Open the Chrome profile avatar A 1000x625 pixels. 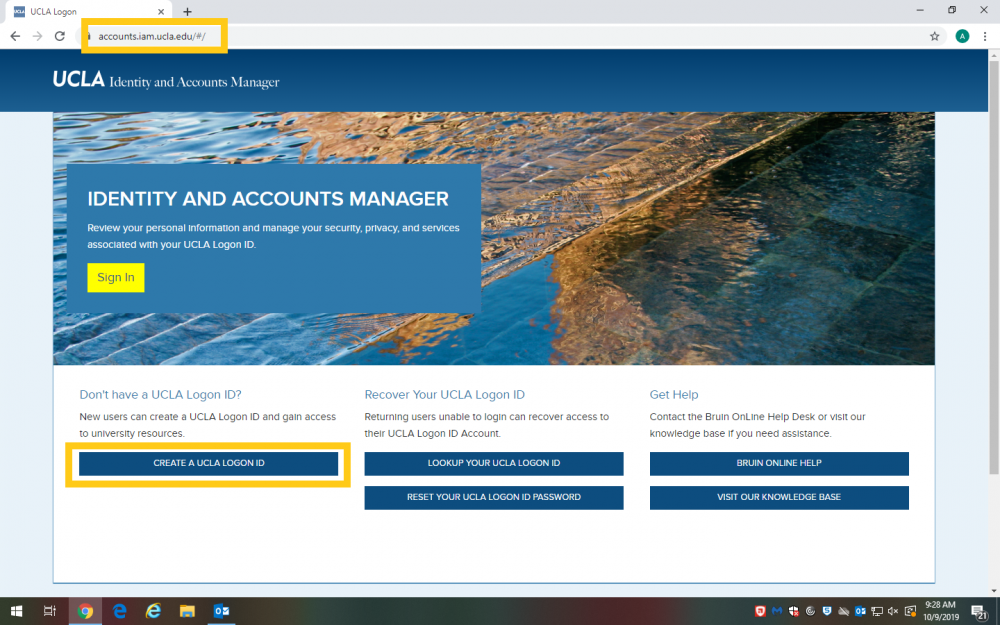(x=962, y=36)
